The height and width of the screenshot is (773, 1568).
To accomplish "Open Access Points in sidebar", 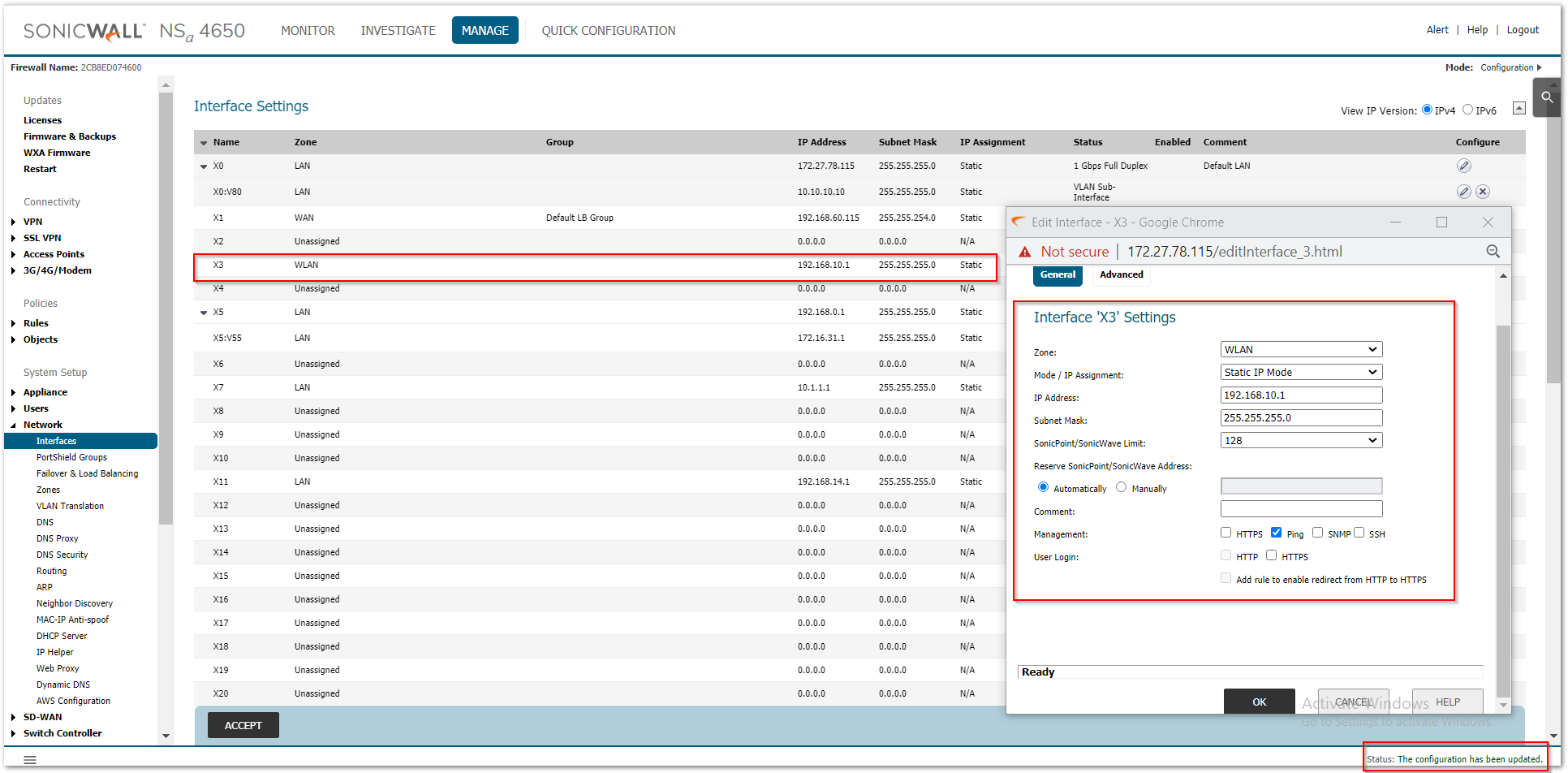I will tap(54, 254).
